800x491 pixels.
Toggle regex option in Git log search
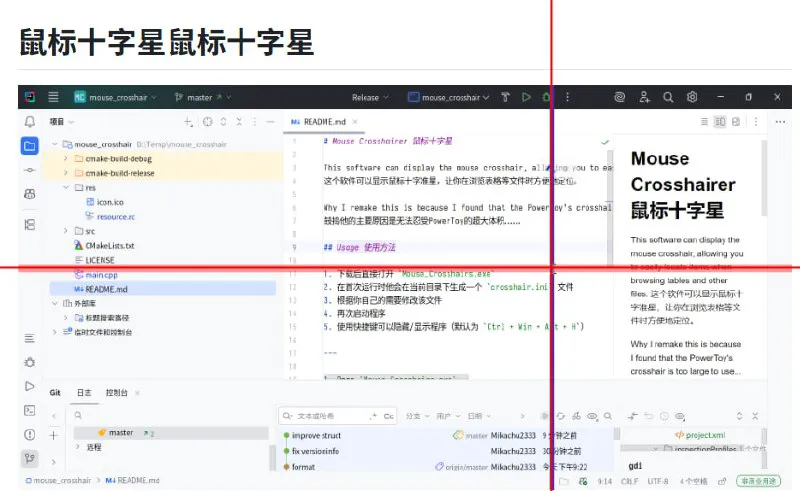pyautogui.click(x=373, y=416)
